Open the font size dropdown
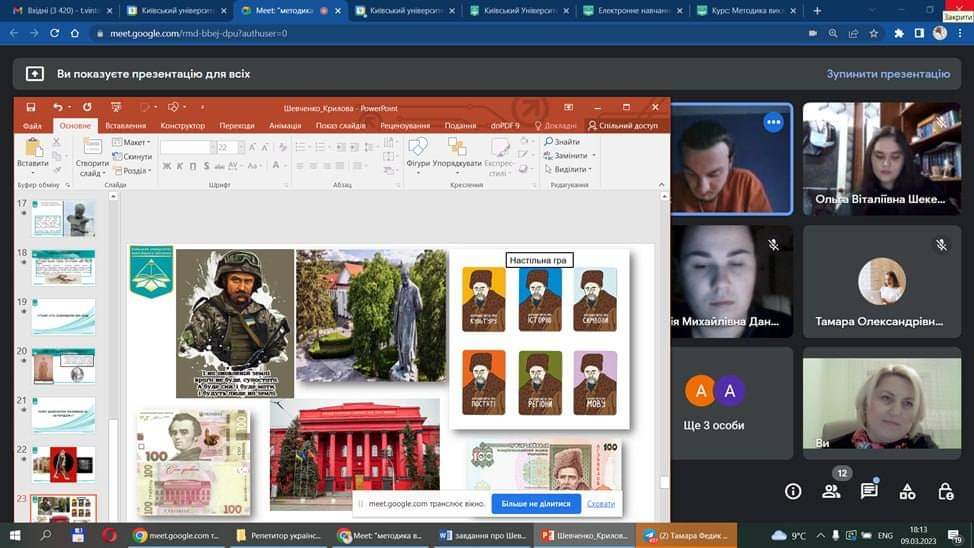 pos(239,147)
